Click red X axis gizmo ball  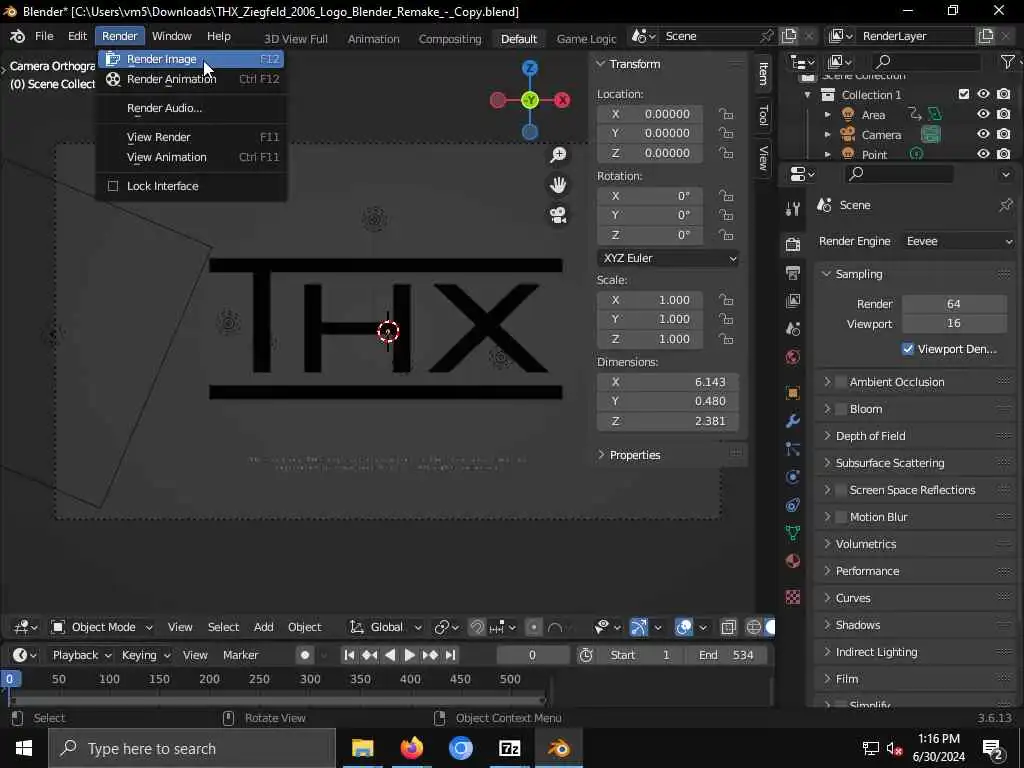tap(562, 100)
